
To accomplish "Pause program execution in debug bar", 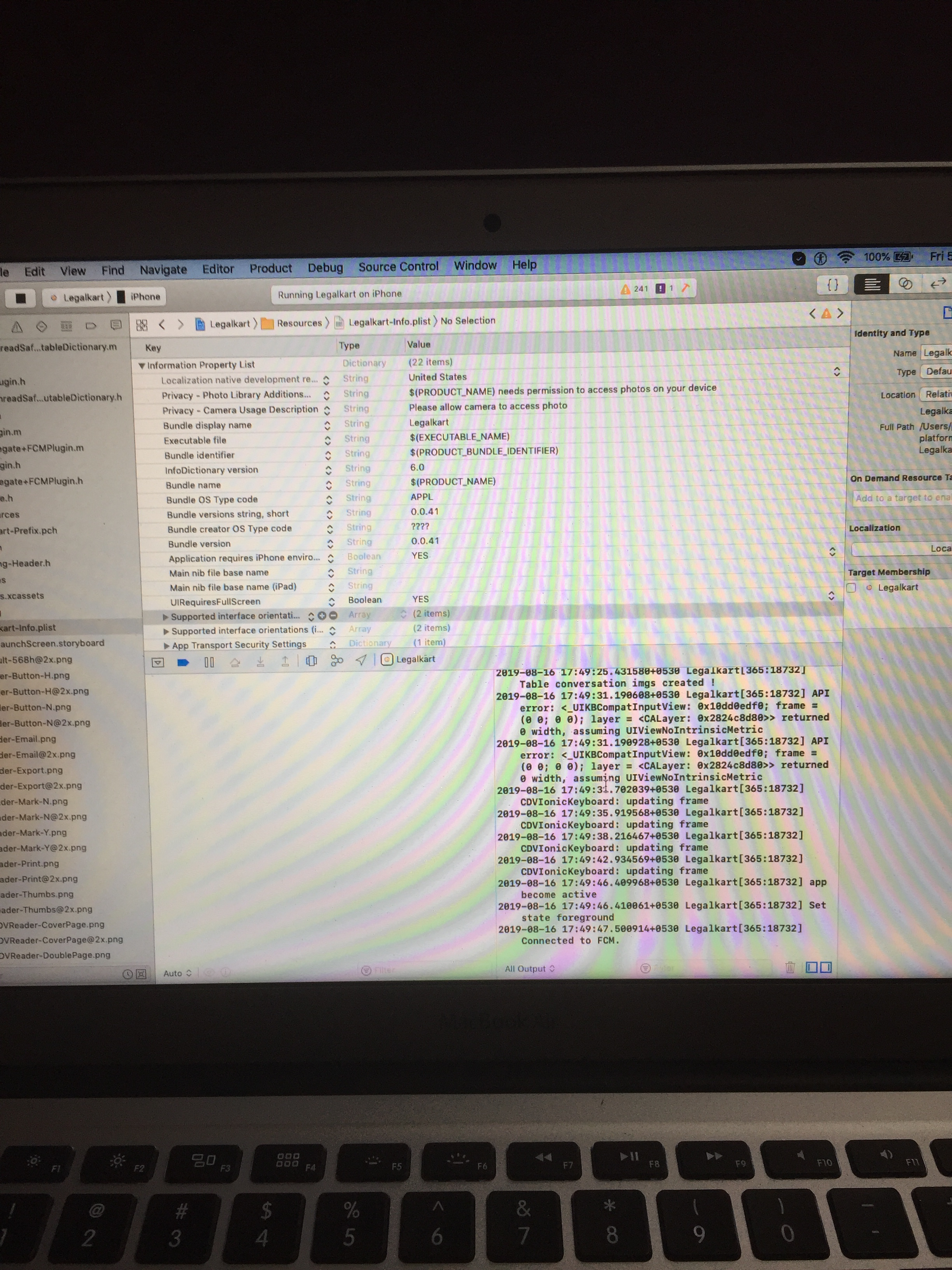I will 209,663.
